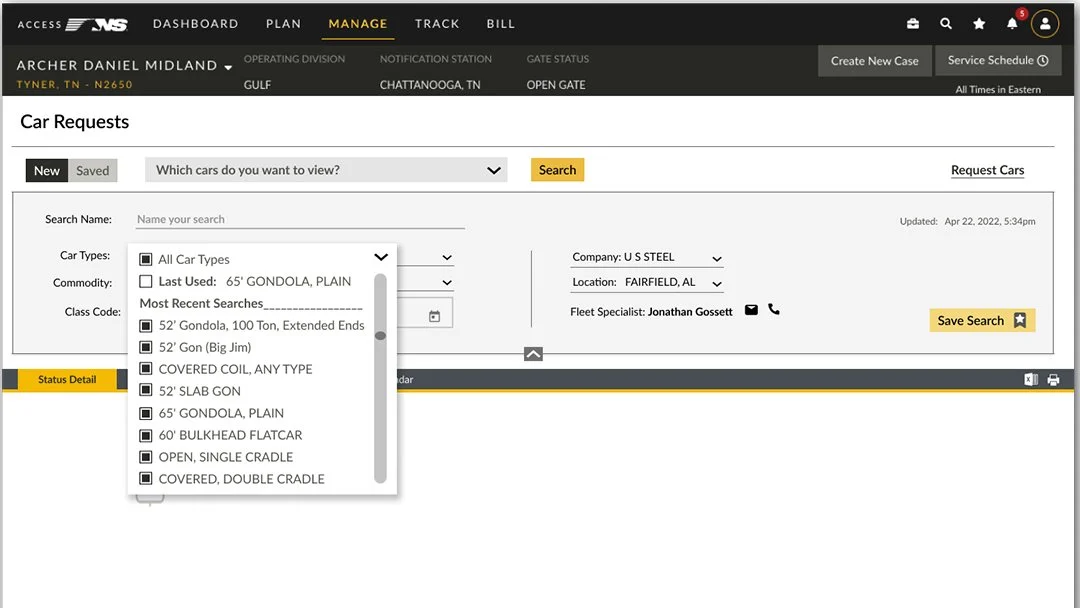
Task: Click the search magnifier in the top bar
Action: [x=946, y=22]
